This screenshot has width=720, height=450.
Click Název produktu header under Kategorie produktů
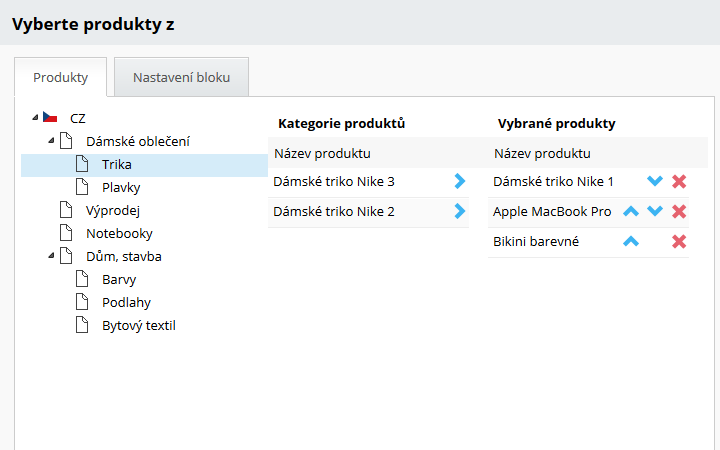coord(322,153)
